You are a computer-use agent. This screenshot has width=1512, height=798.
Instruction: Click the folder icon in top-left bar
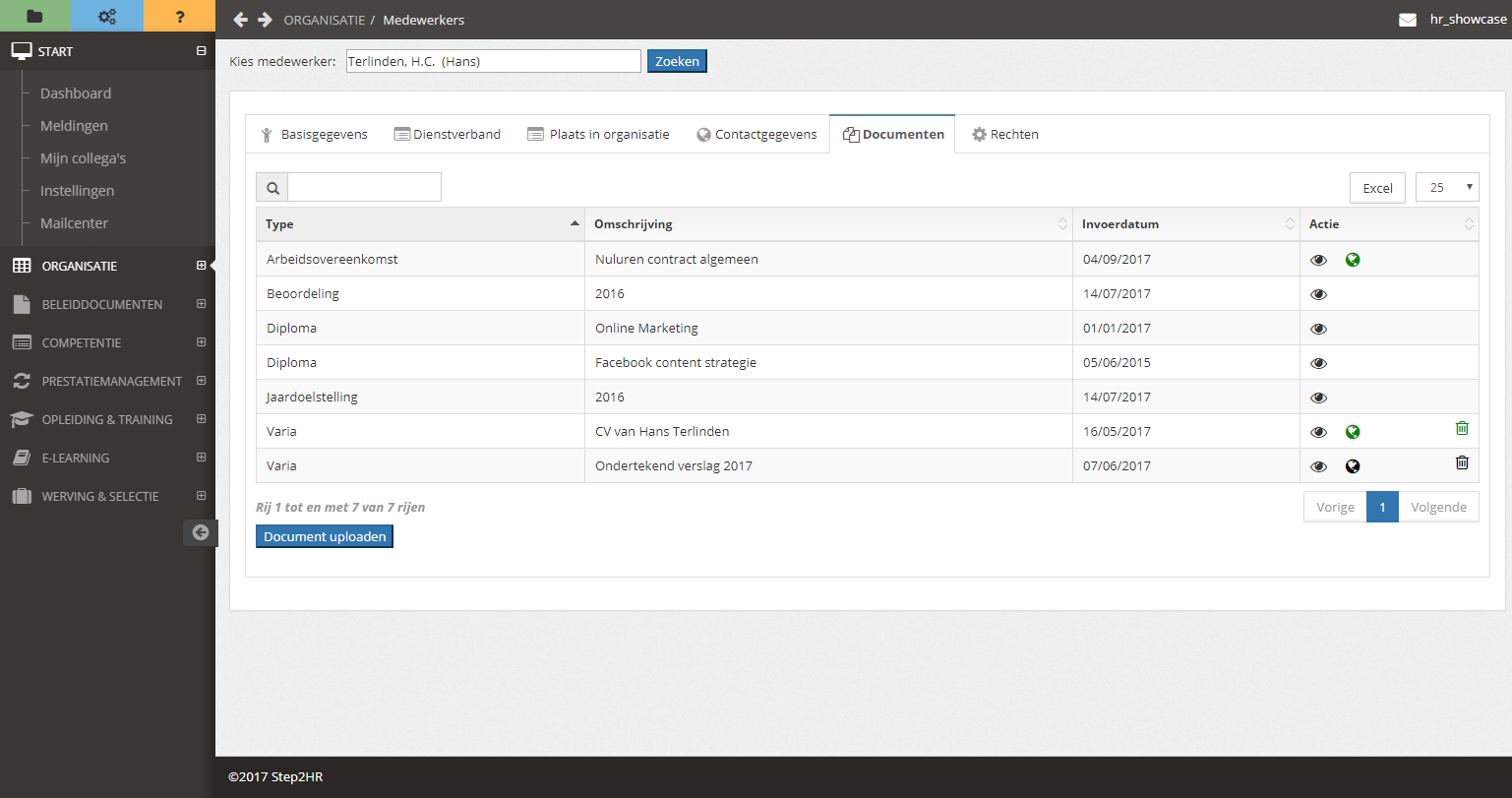pyautogui.click(x=34, y=16)
